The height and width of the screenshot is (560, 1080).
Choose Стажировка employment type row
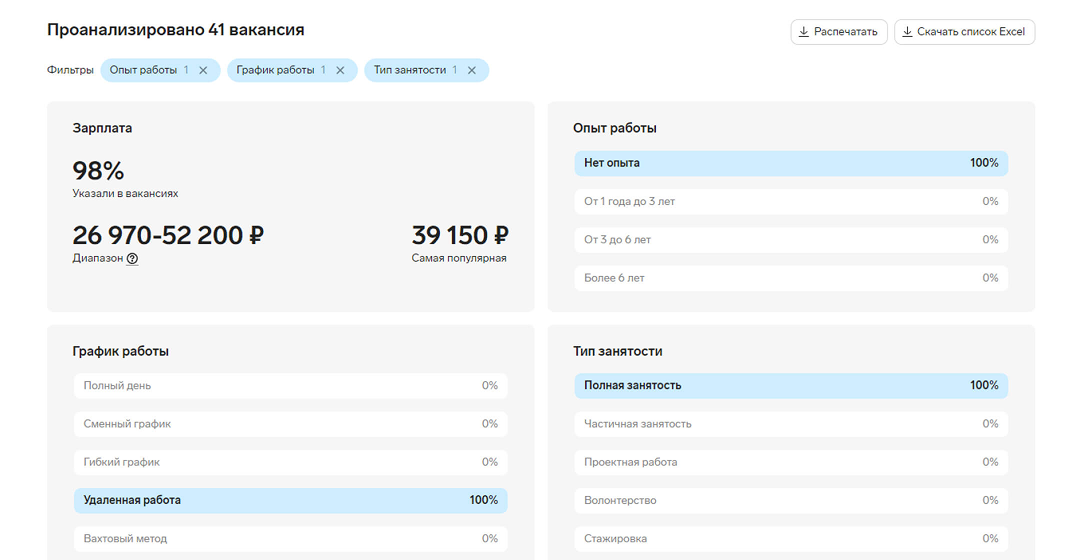pos(790,538)
